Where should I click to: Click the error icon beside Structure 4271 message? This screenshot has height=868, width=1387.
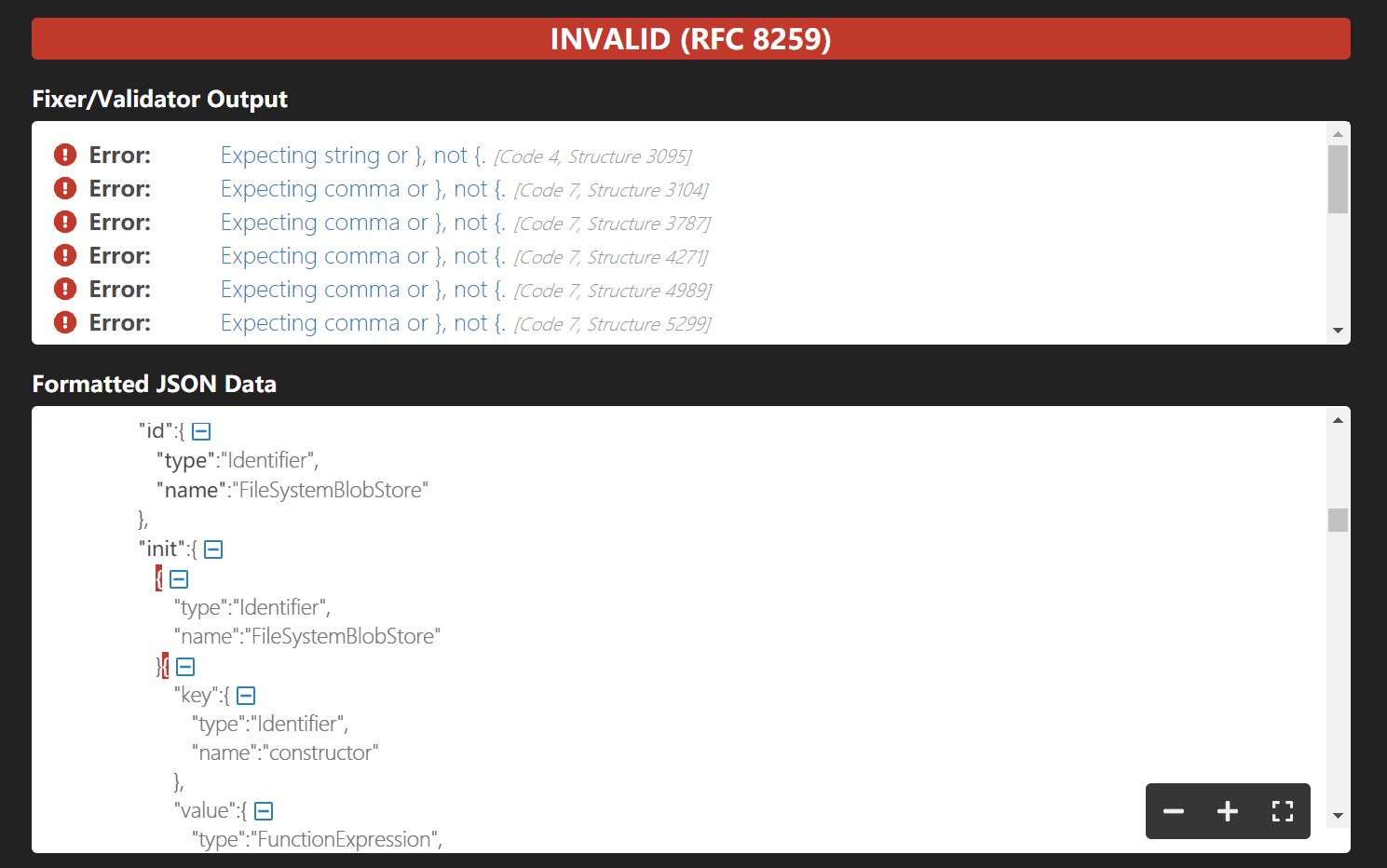(x=64, y=255)
